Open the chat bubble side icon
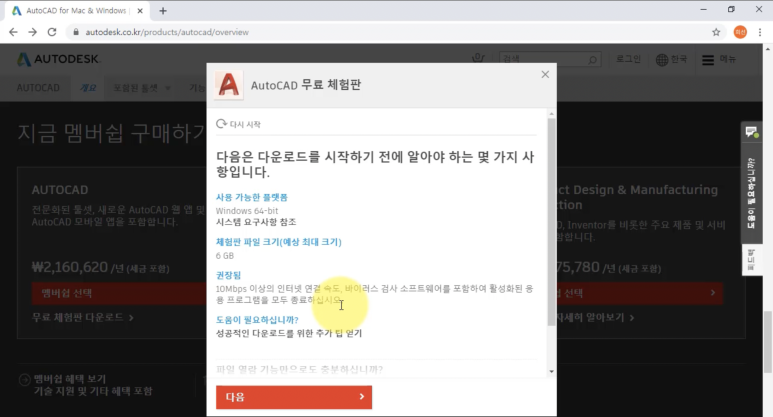This screenshot has height=417, width=773. [x=751, y=132]
